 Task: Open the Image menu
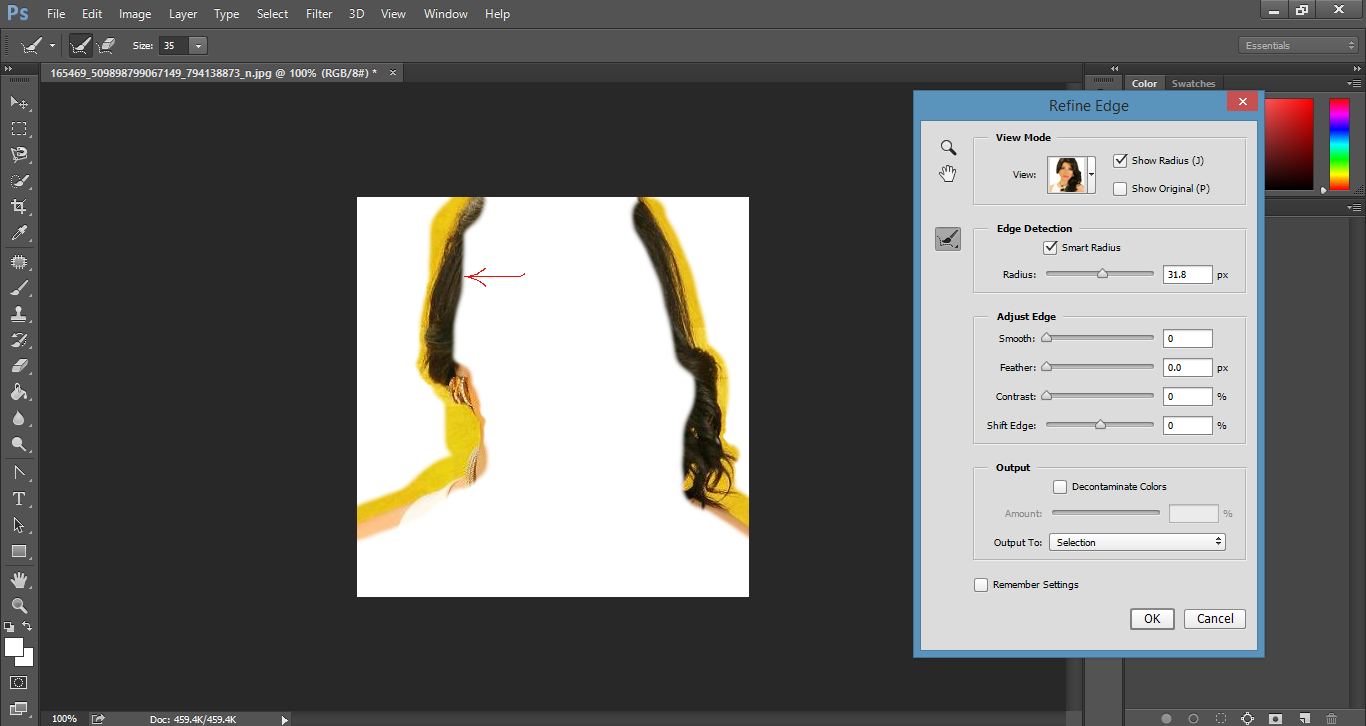click(x=135, y=14)
